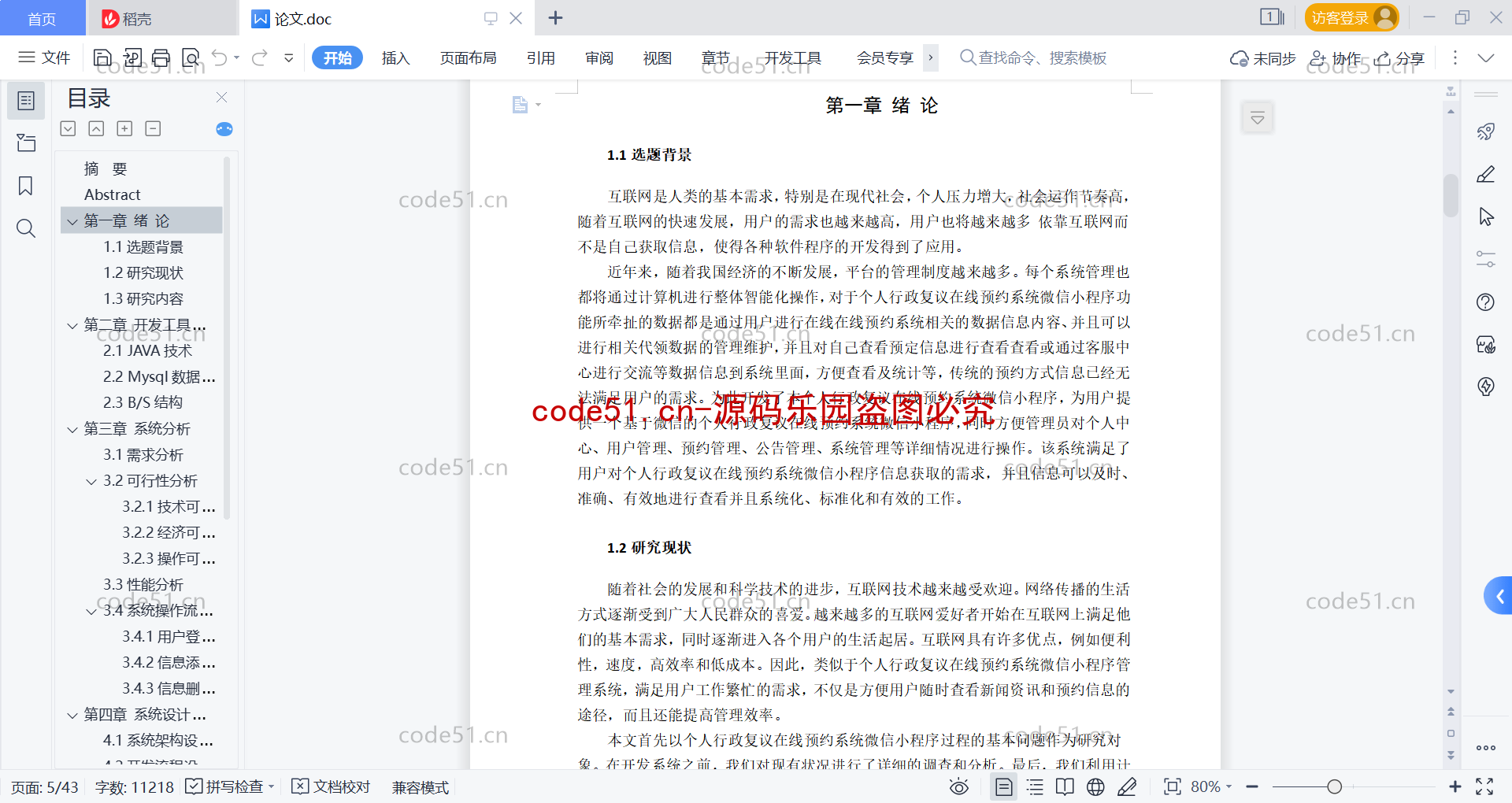1512x803 pixels.
Task: Click the save document icon
Action: tap(102, 57)
